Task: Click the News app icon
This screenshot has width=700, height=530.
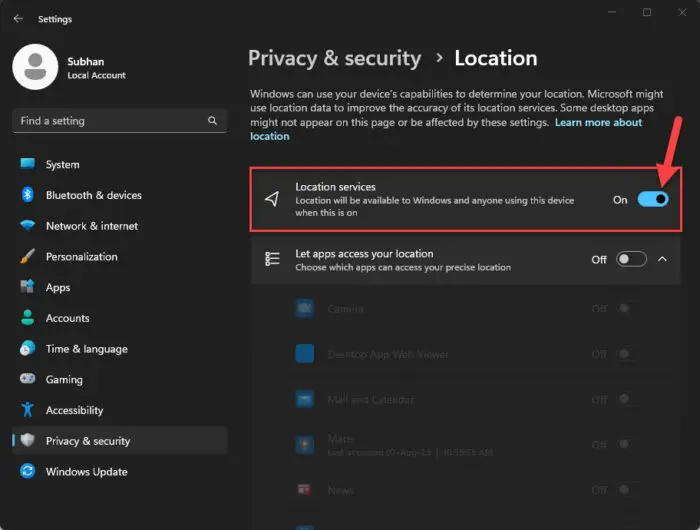Action: (x=304, y=489)
